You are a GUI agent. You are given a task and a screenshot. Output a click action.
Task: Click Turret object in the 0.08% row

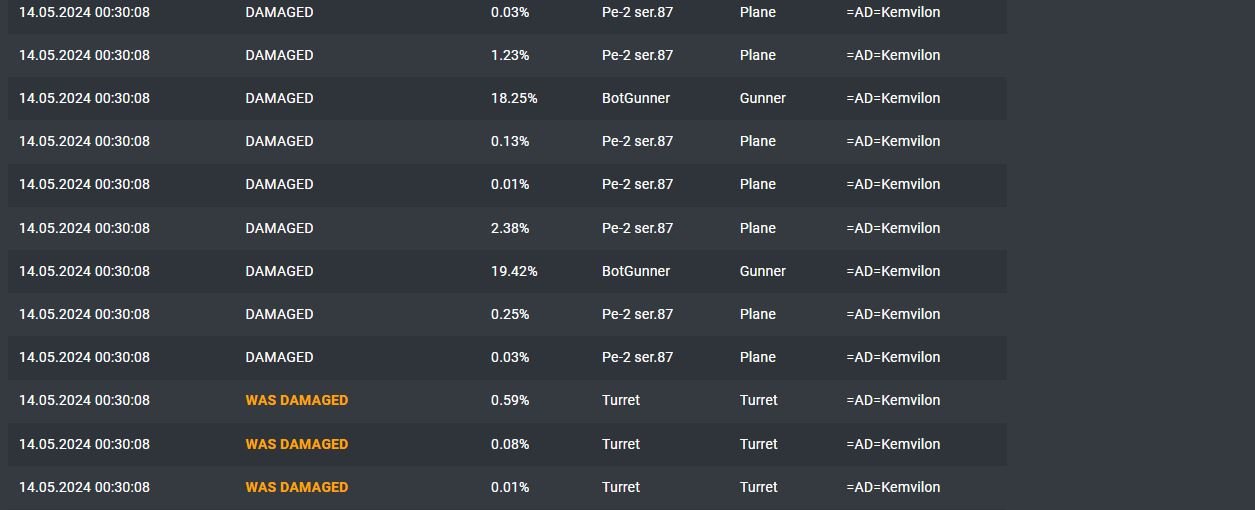coord(621,444)
